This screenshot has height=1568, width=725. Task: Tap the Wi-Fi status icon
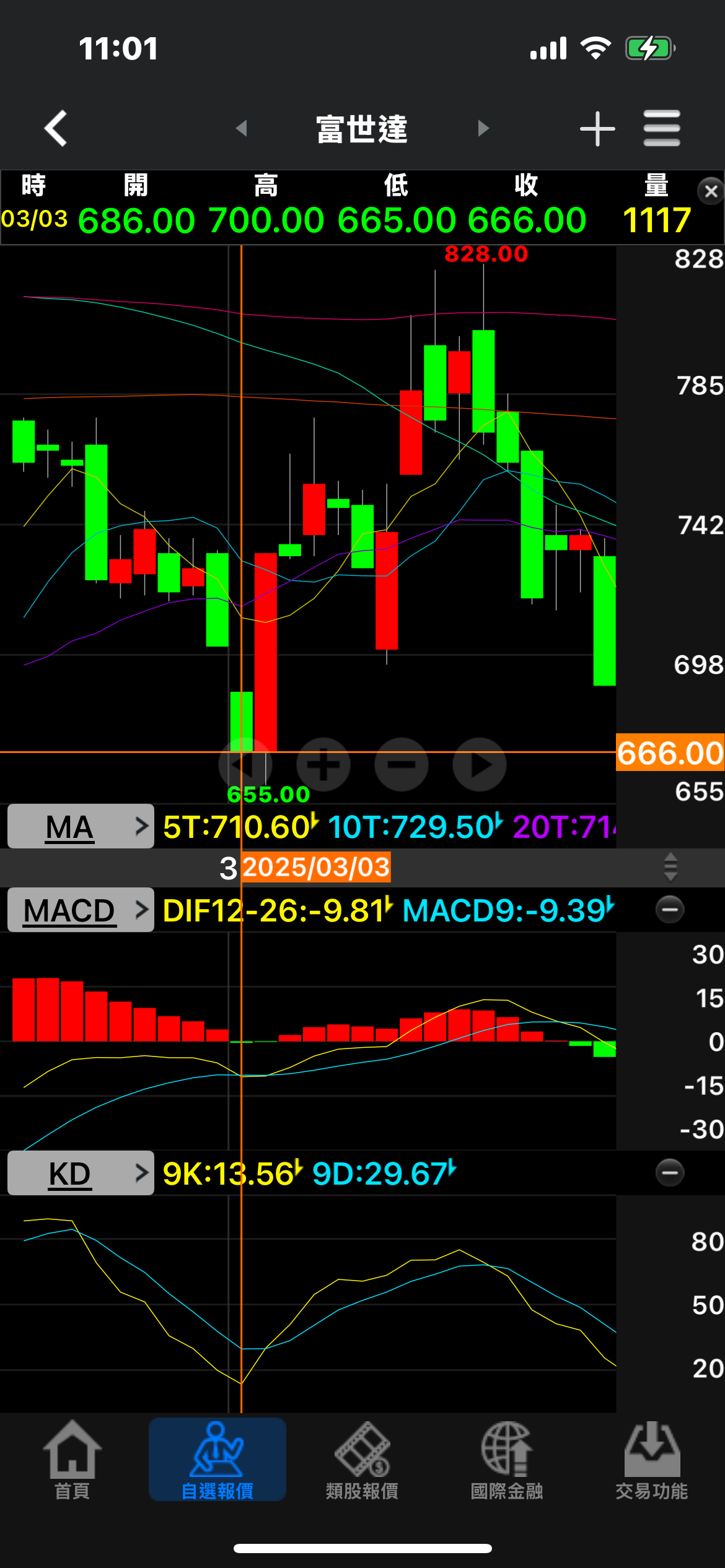(595, 48)
